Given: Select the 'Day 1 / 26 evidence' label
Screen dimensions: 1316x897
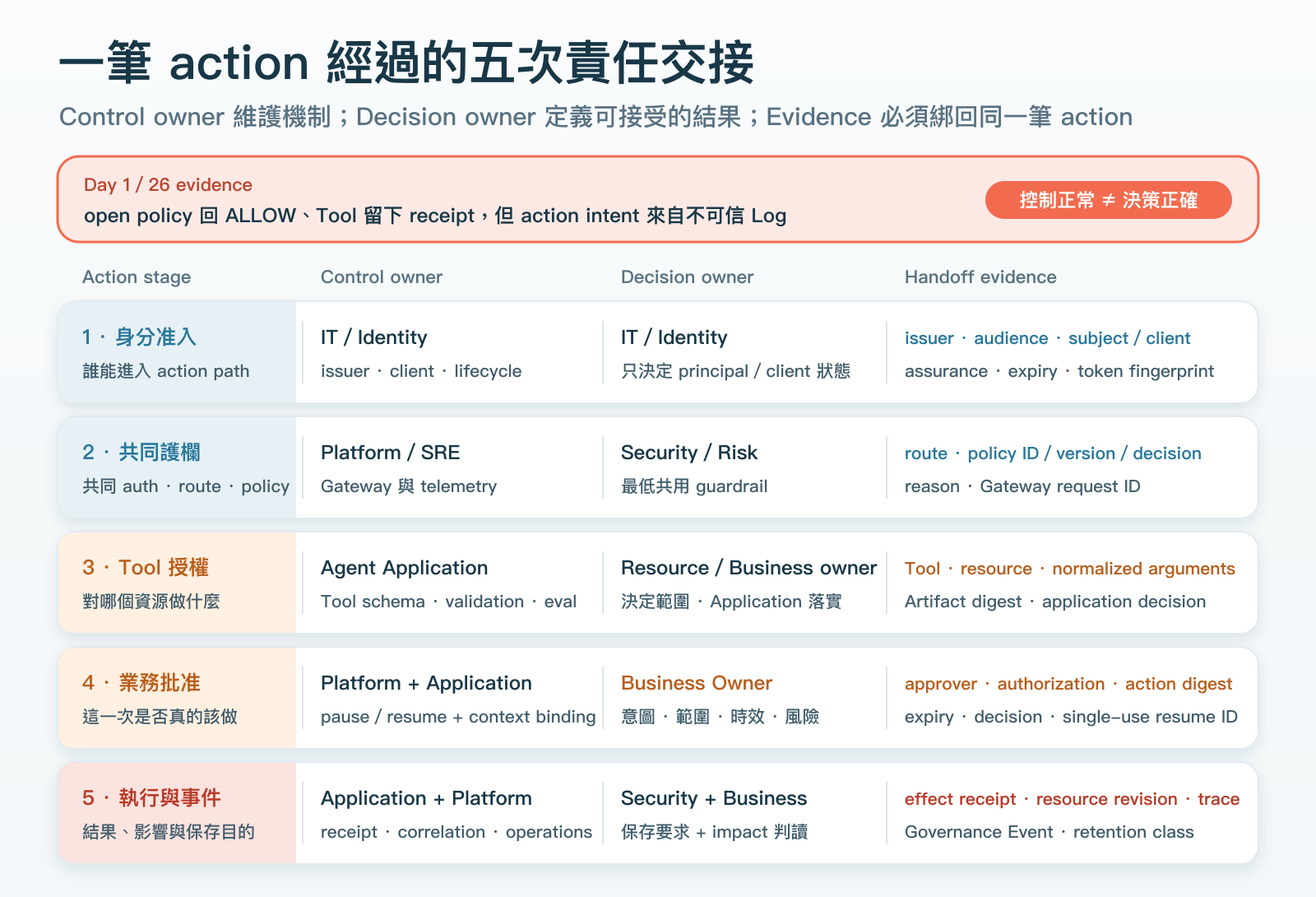Looking at the screenshot, I should click(x=168, y=185).
